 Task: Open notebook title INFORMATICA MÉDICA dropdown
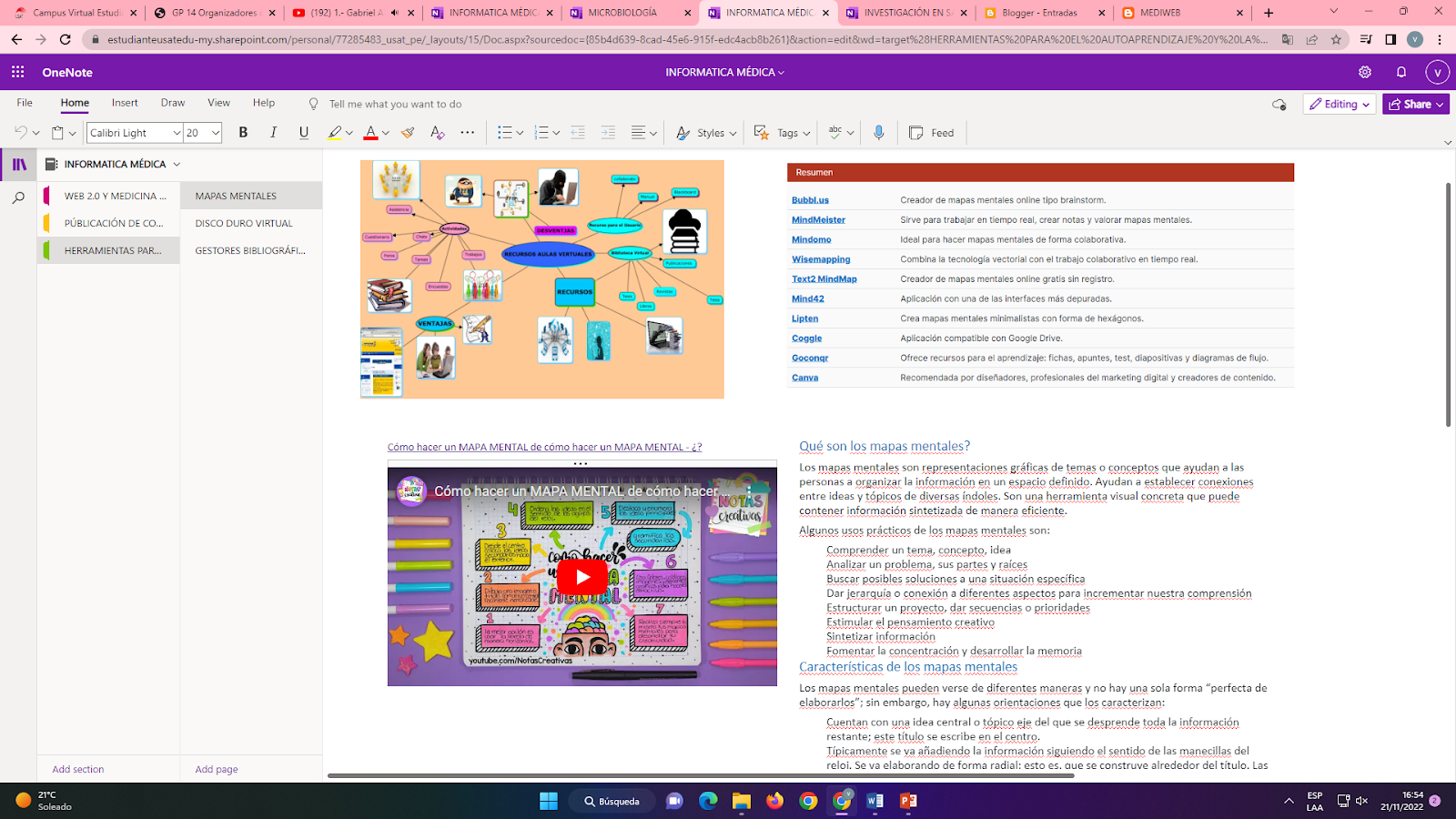tap(724, 72)
